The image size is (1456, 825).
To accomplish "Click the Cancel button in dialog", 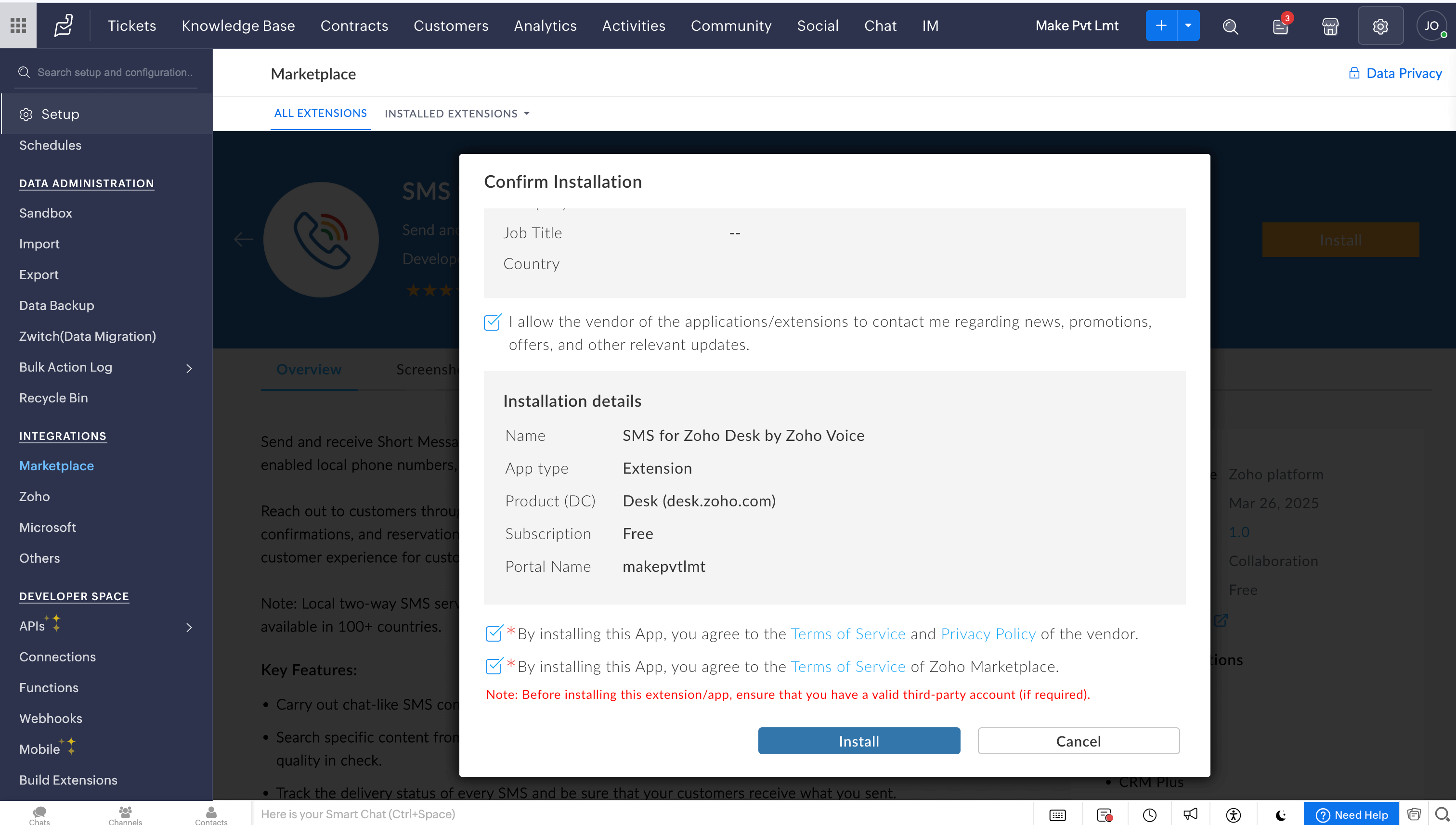I will coord(1078,741).
